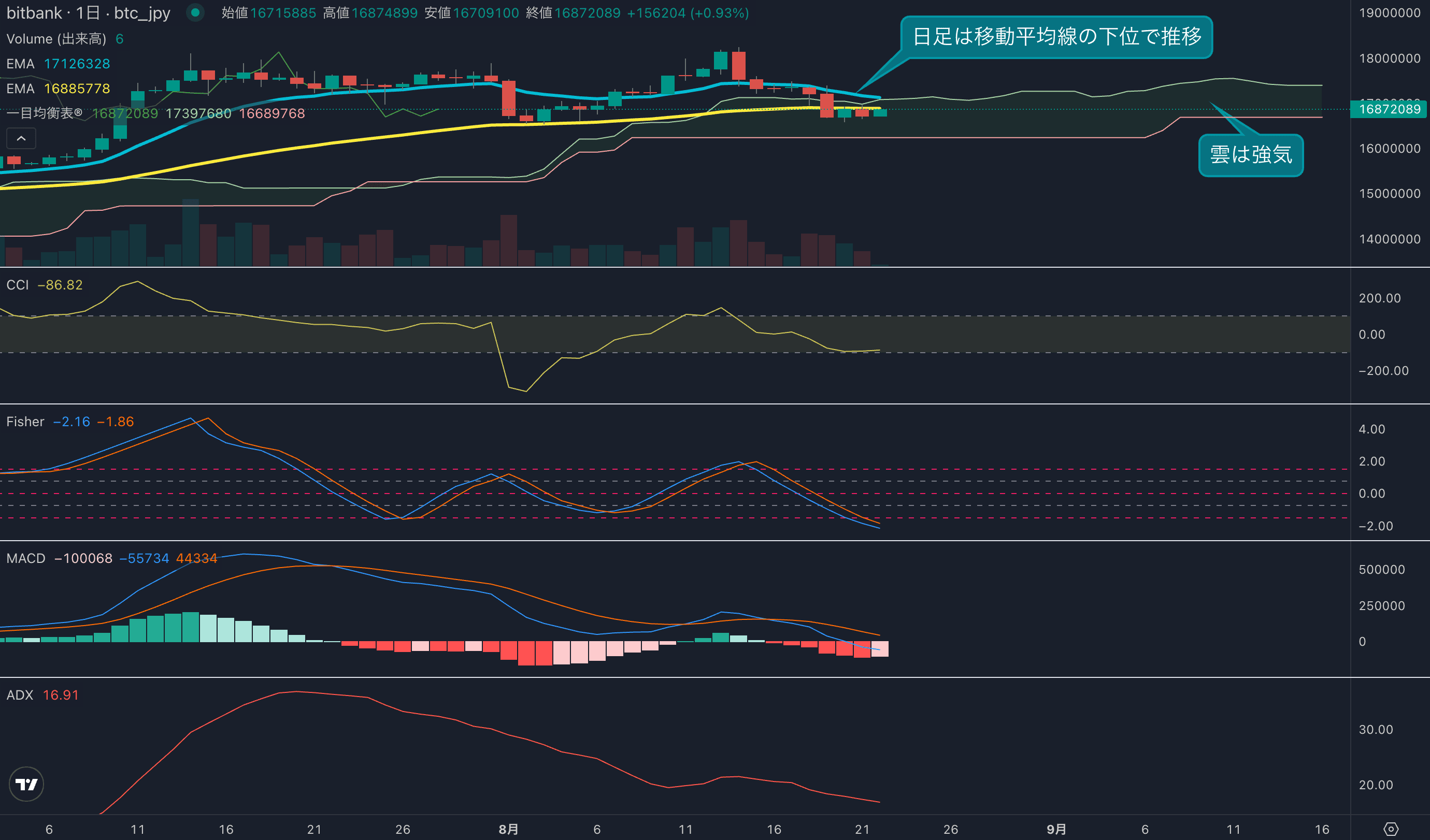Screen dimensions: 1430x840
Task: Click the TradingView logo icon
Action: [26, 784]
